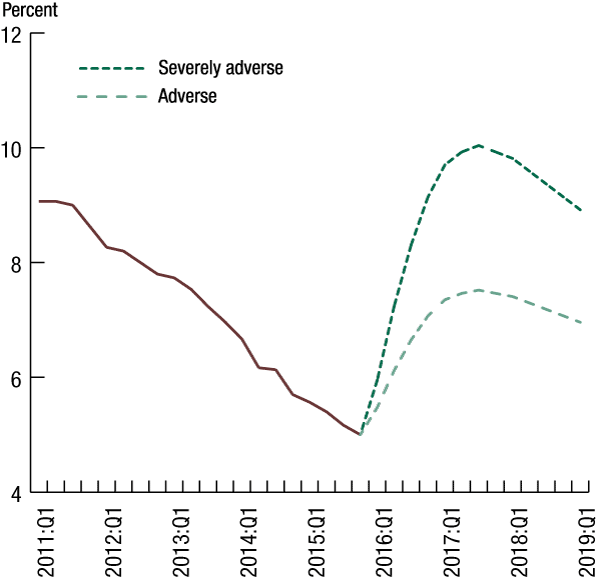
Task: Click the "Severely adverse" legend label
Action: pyautogui.click(x=220, y=68)
